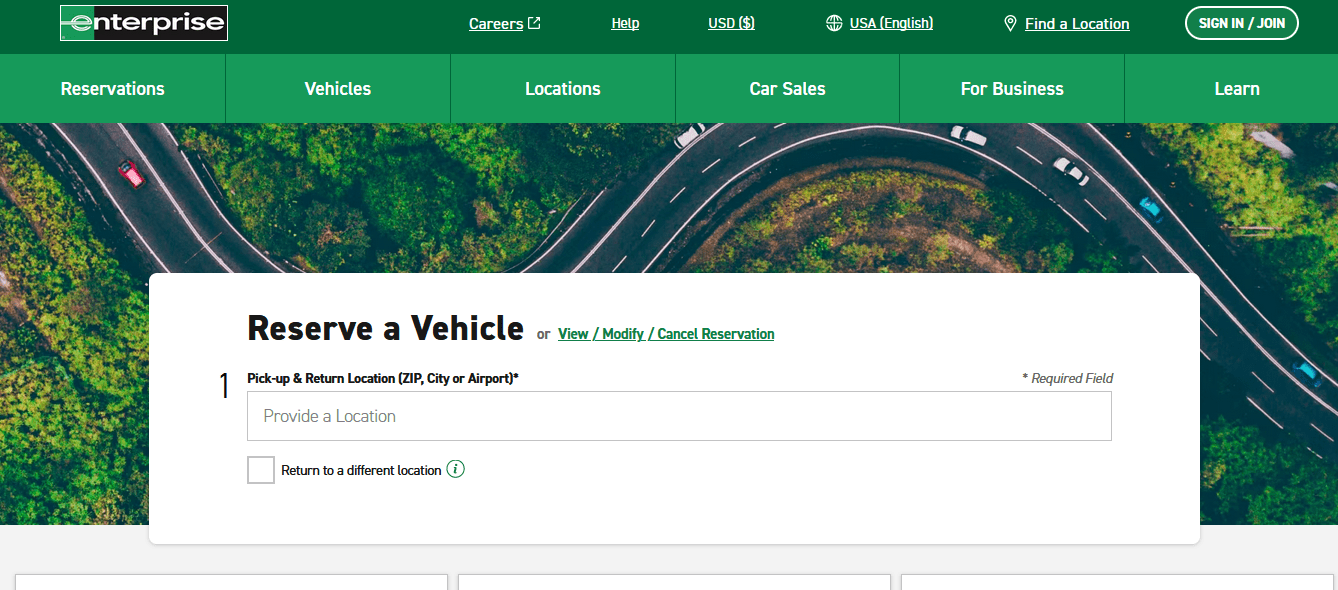Open the USA (English) language selector

coord(891,22)
